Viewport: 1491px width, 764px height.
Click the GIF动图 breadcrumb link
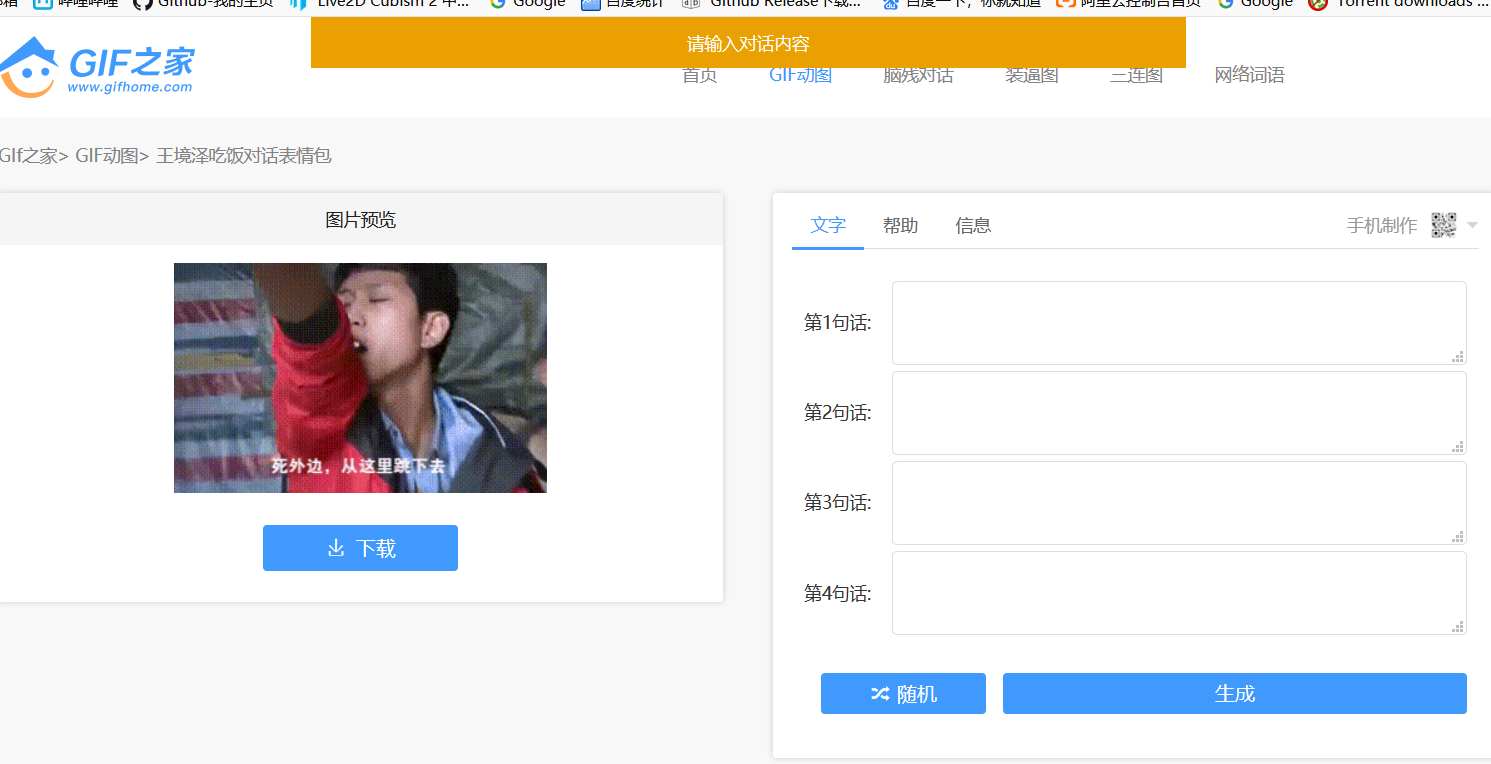coord(107,155)
